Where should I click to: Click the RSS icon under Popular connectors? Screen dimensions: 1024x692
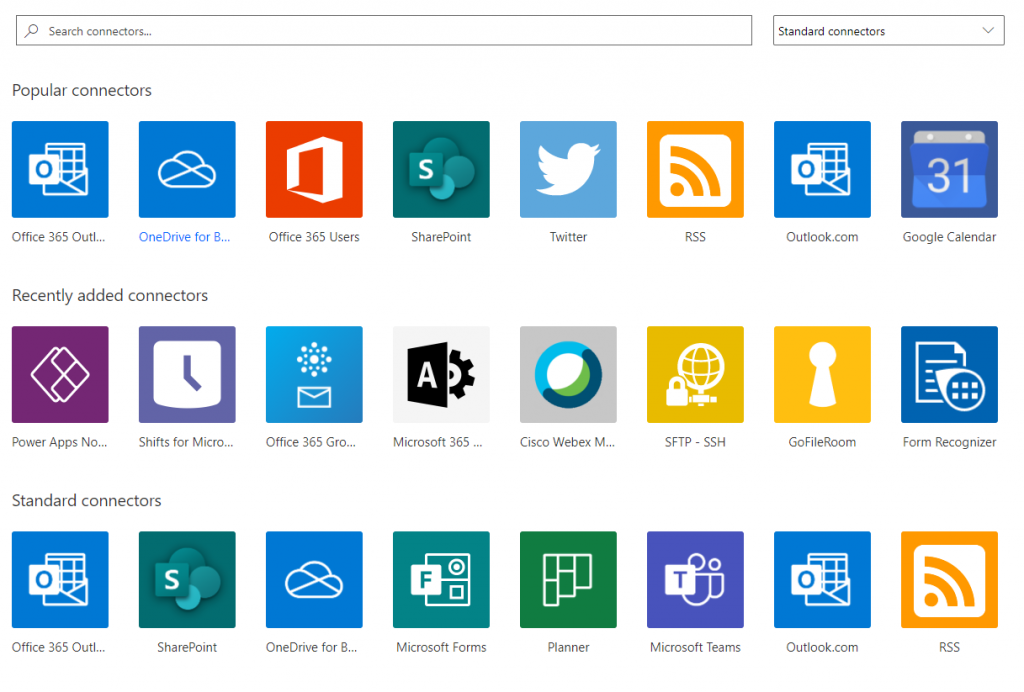pyautogui.click(x=695, y=169)
